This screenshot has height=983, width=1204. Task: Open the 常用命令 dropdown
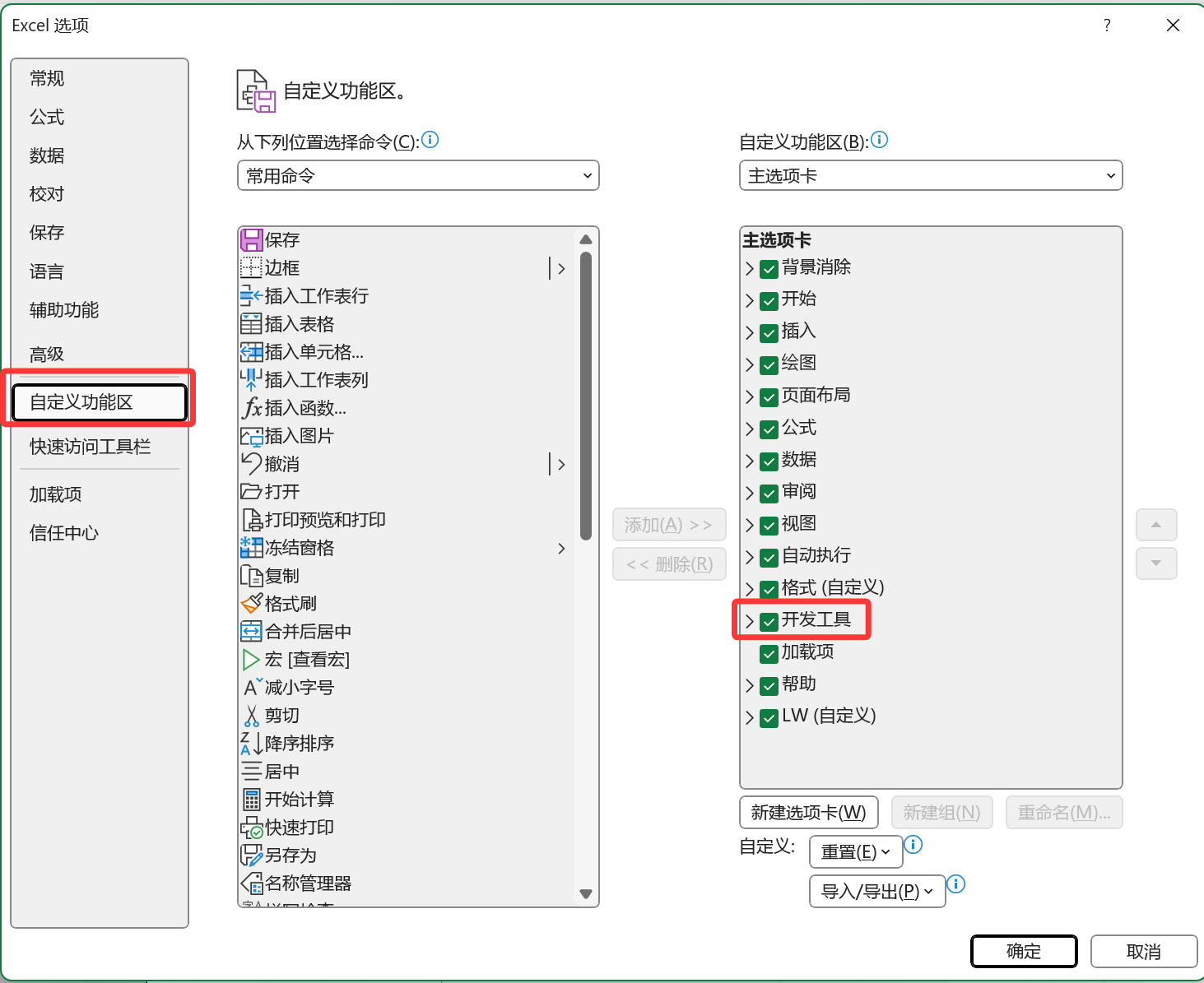point(418,175)
